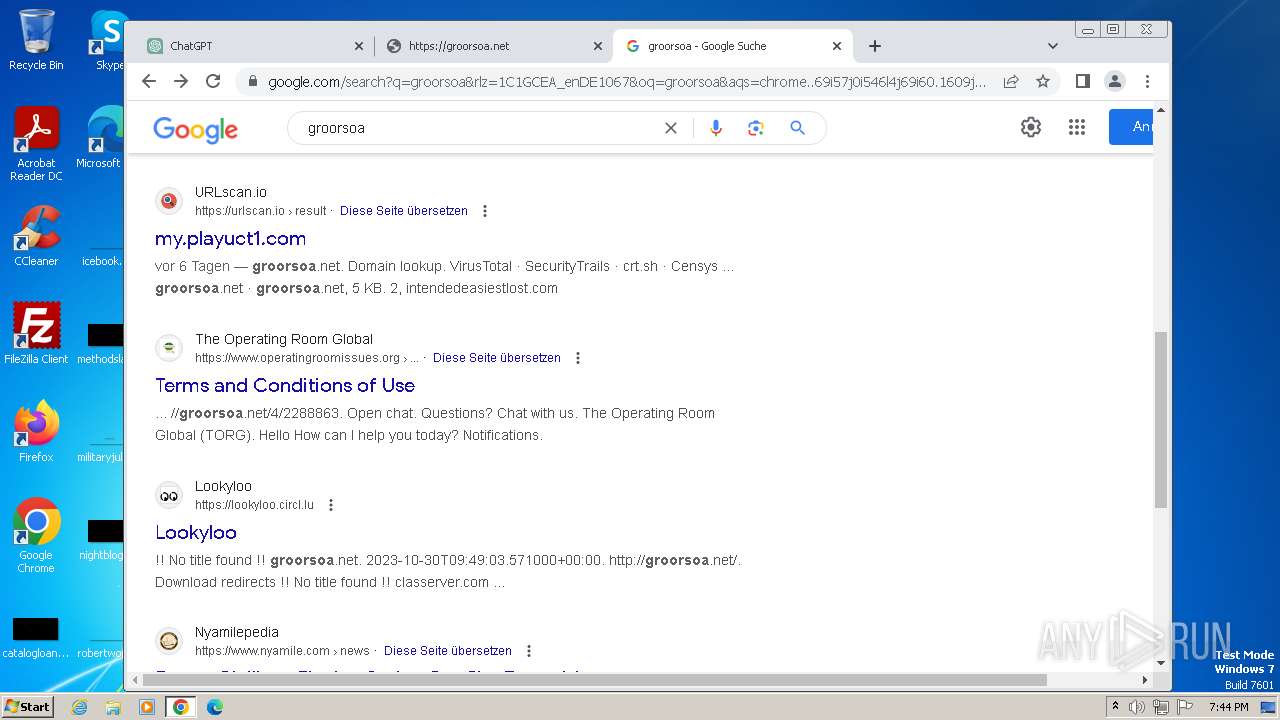This screenshot has width=1280, height=720.
Task: Open more options for Operating Room Global result
Action: [x=577, y=358]
